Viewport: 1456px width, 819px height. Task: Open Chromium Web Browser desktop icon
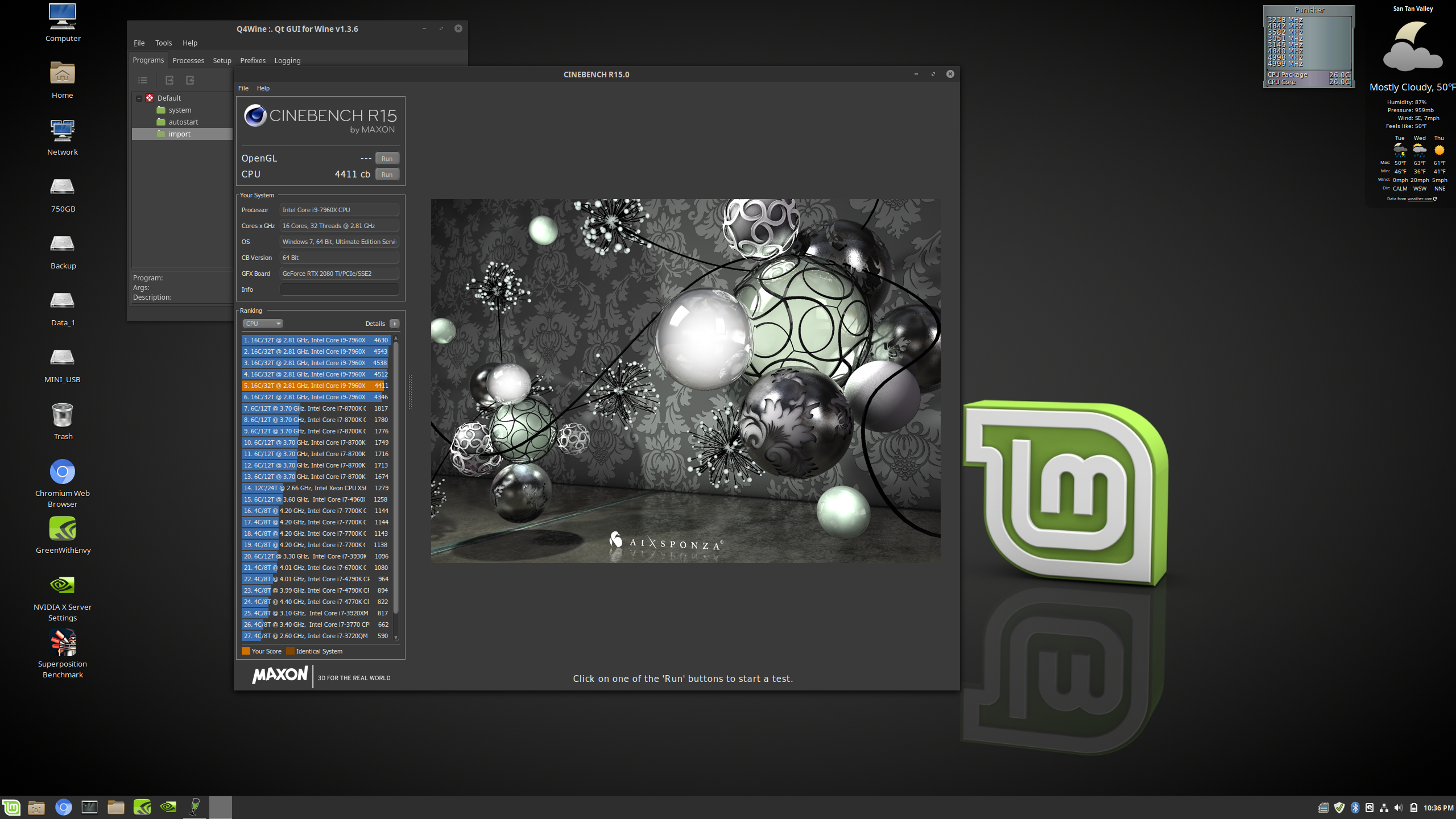point(63,472)
